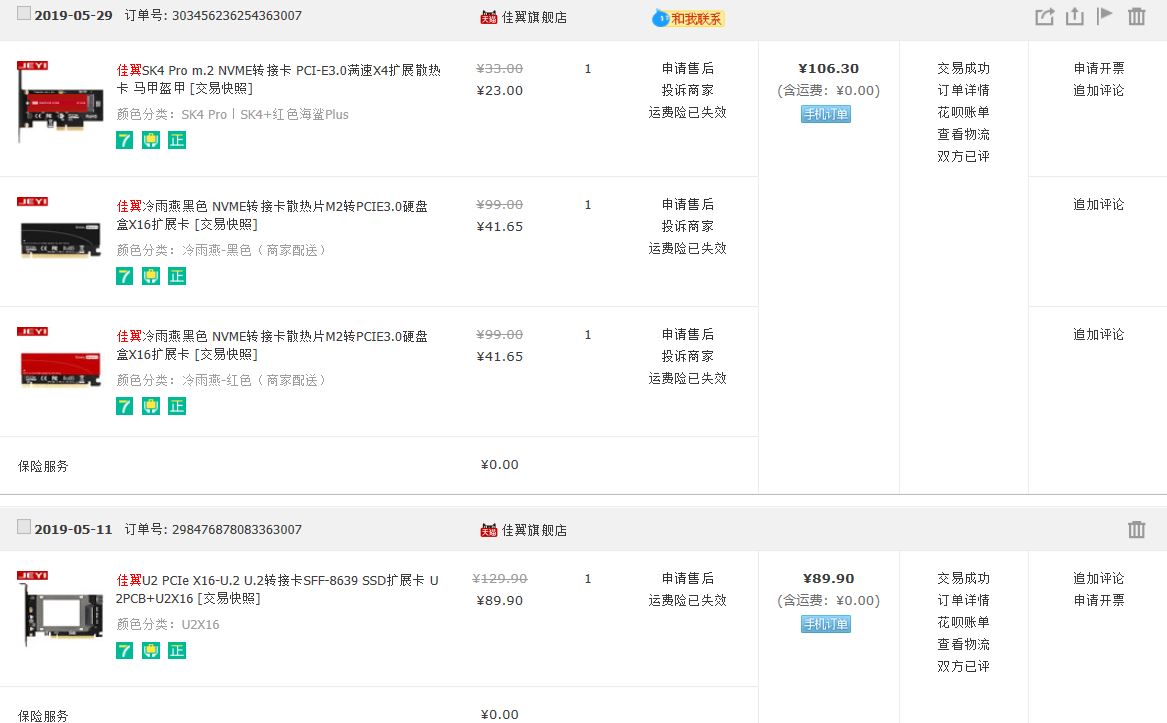Open 查看物流 for the ¥89.90 order
The image size is (1167, 723).
[963, 644]
